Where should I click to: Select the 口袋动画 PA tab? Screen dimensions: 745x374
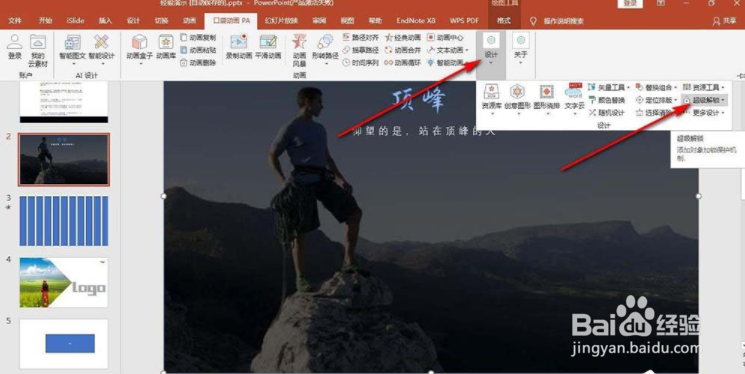(231, 21)
